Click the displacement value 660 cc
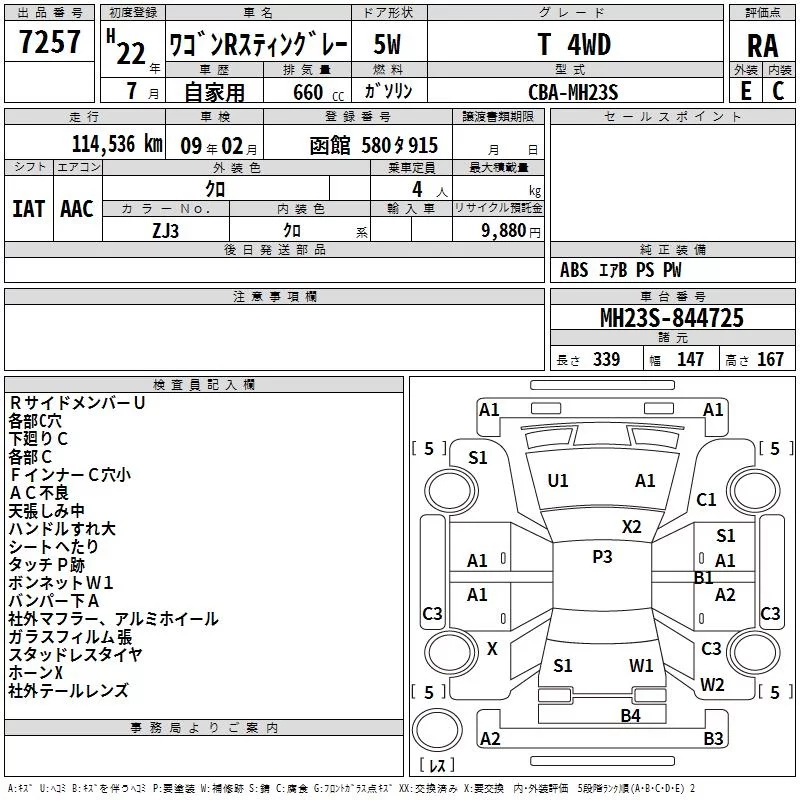 (x=318, y=93)
